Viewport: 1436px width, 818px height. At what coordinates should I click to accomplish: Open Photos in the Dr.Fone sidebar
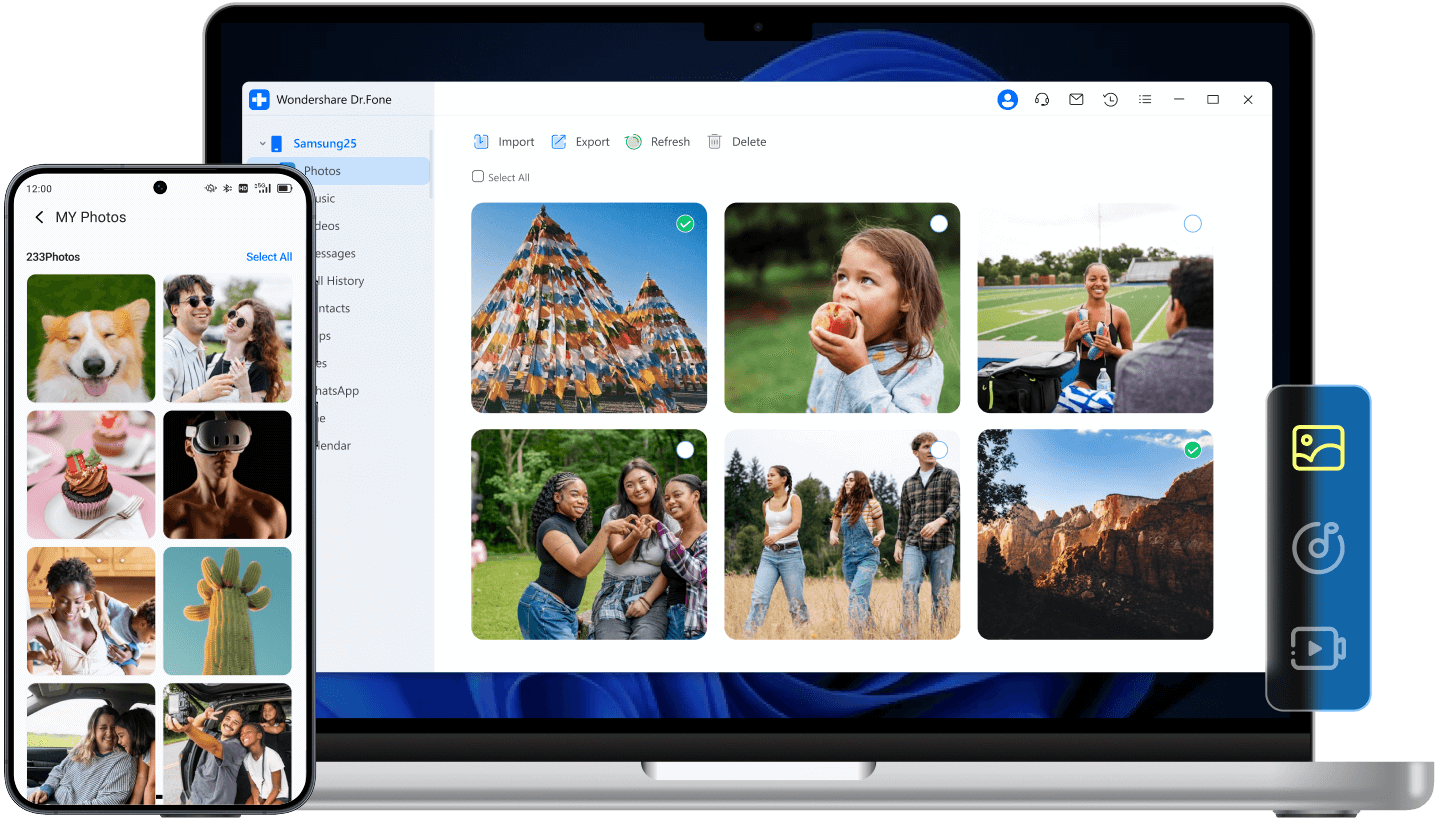click(338, 171)
